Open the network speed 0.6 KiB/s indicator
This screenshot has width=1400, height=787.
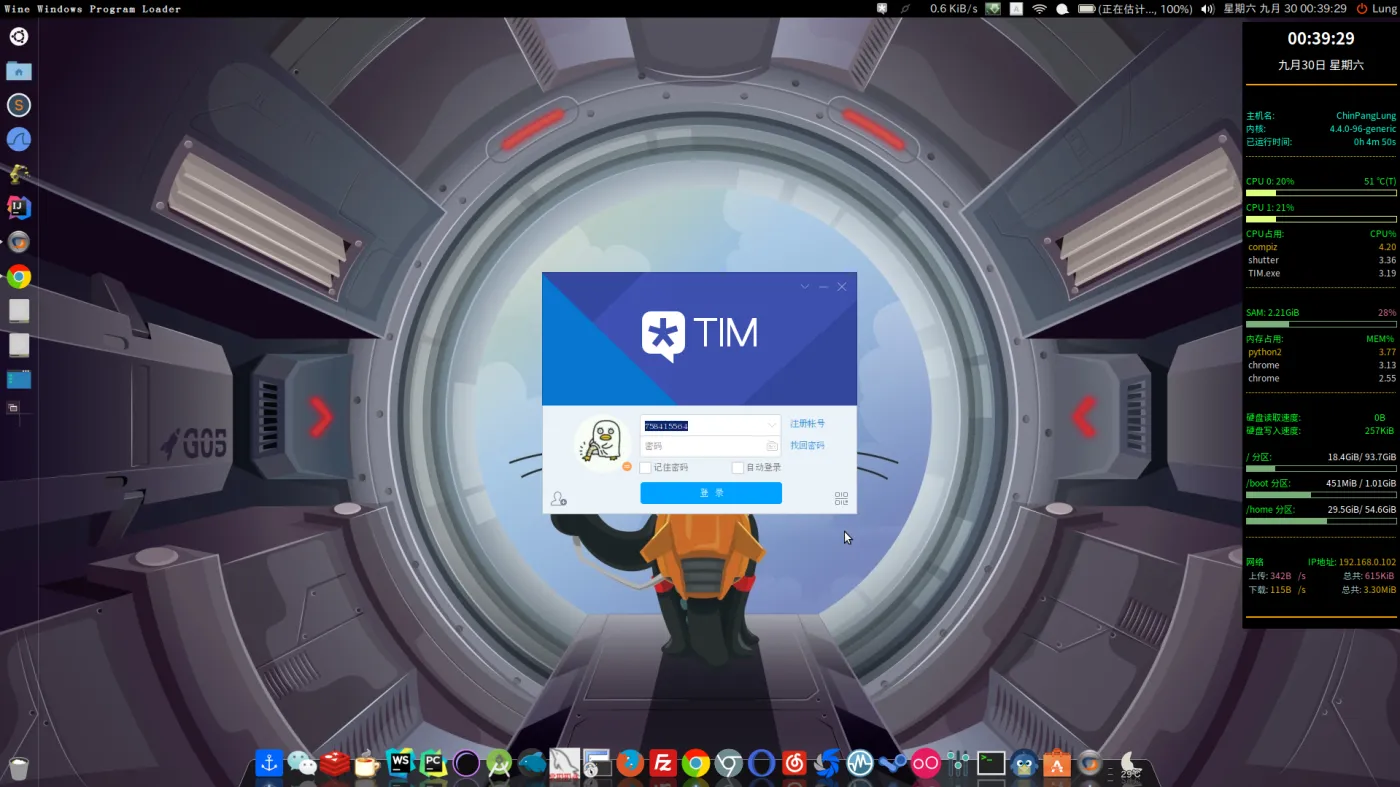click(954, 9)
